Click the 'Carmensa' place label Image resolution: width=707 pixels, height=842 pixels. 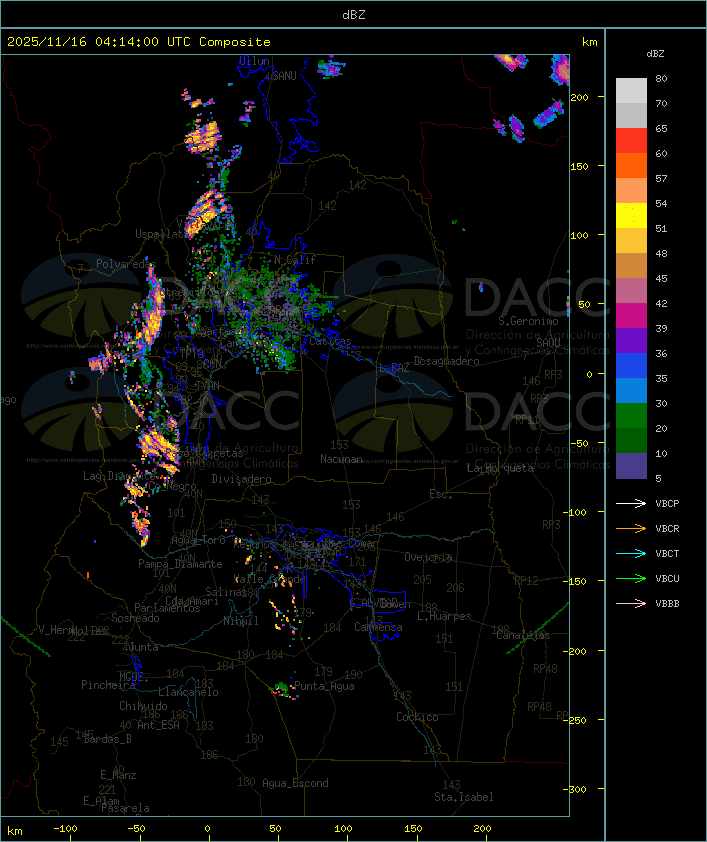(378, 627)
